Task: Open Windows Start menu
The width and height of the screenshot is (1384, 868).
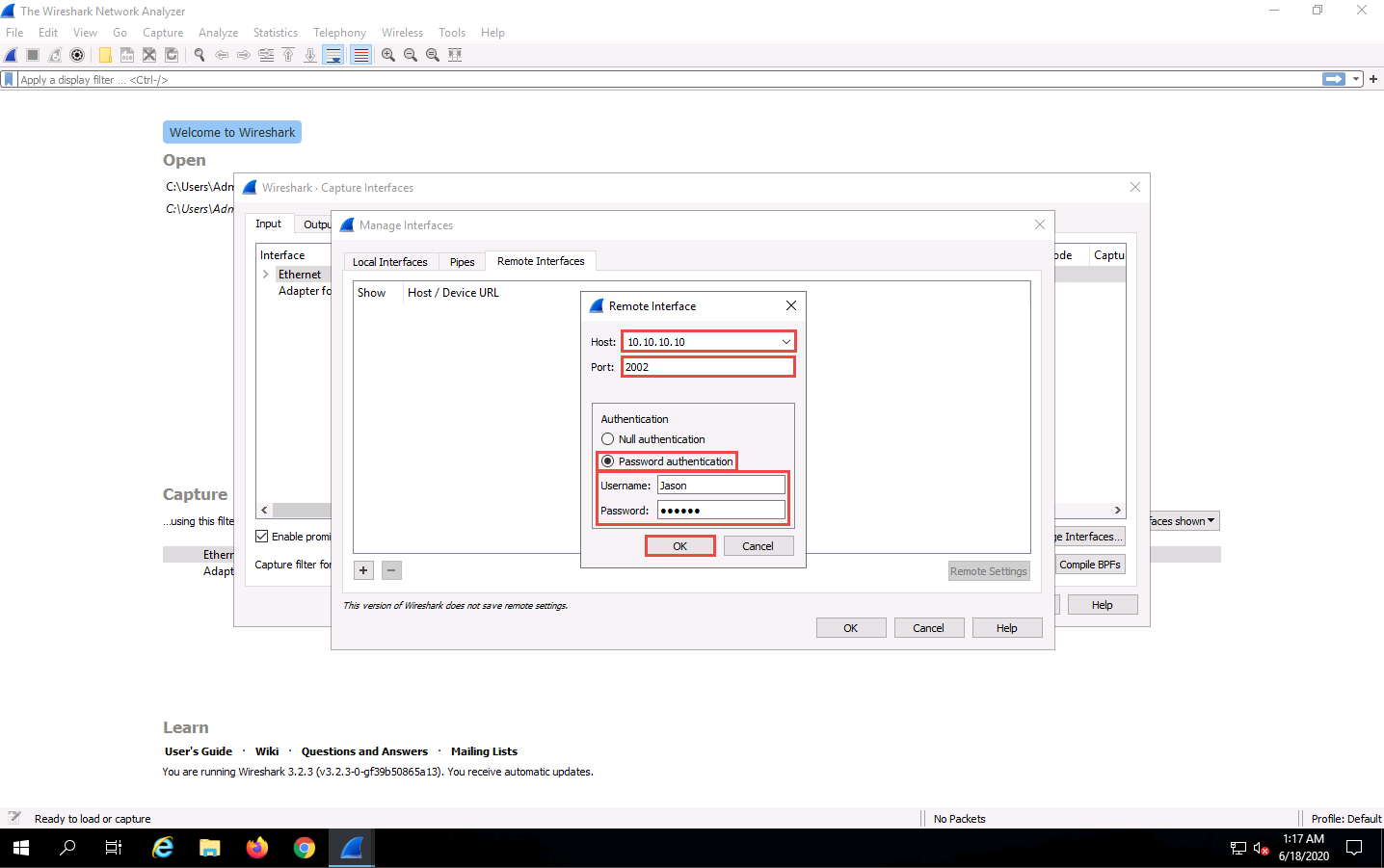Action: click(21, 848)
